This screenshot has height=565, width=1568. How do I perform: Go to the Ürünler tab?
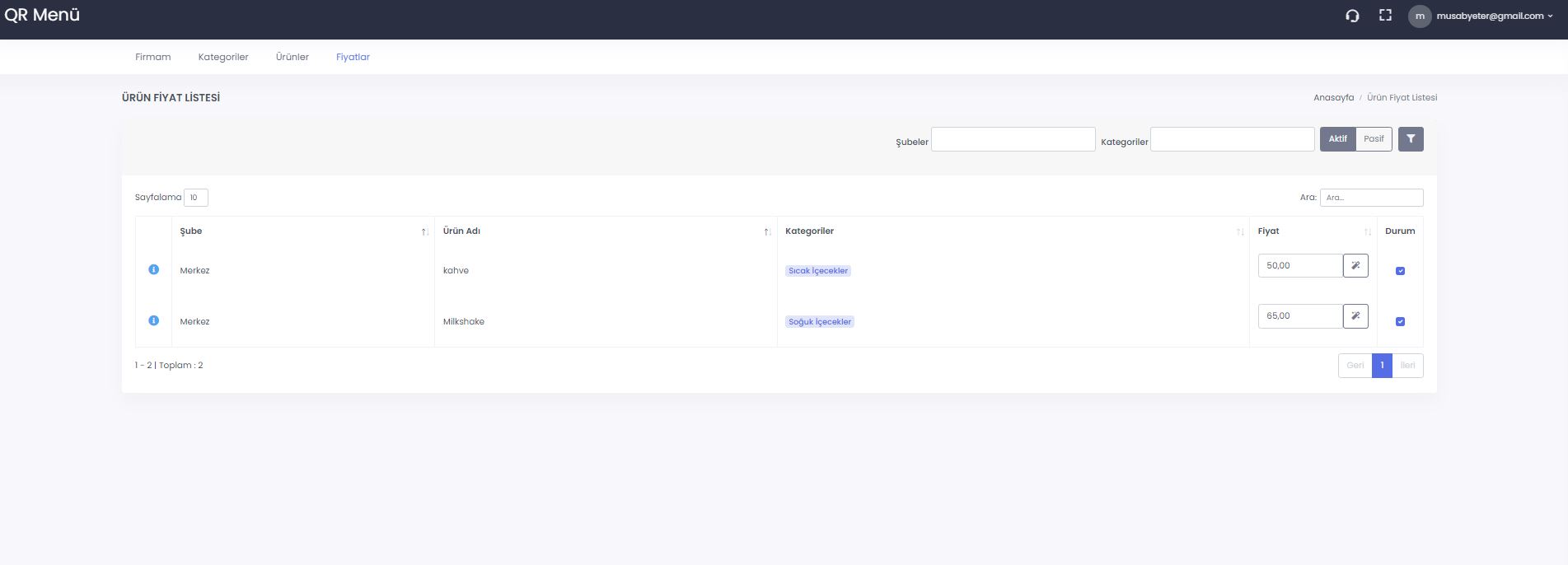pyautogui.click(x=292, y=57)
